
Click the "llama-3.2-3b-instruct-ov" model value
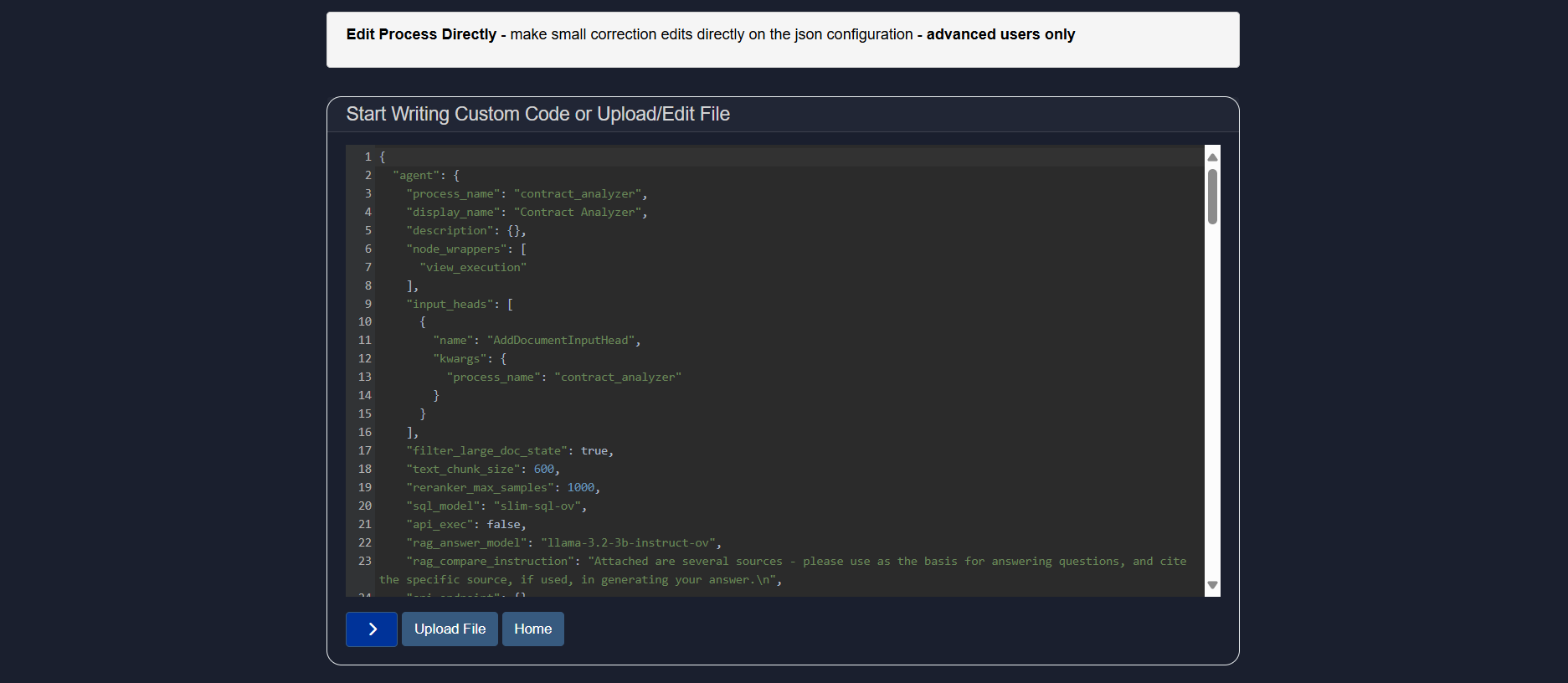click(x=628, y=543)
